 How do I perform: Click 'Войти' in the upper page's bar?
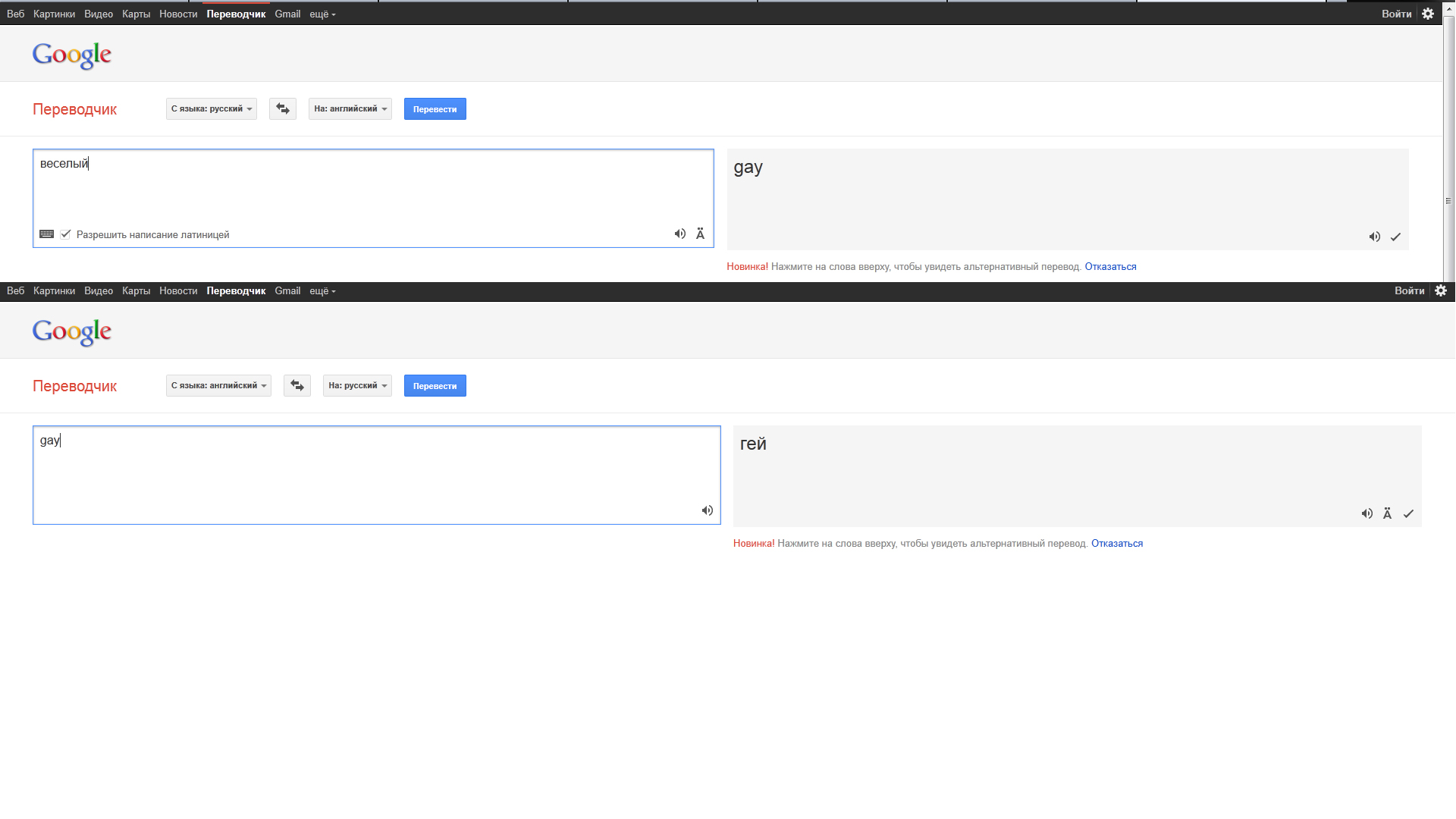1396,14
